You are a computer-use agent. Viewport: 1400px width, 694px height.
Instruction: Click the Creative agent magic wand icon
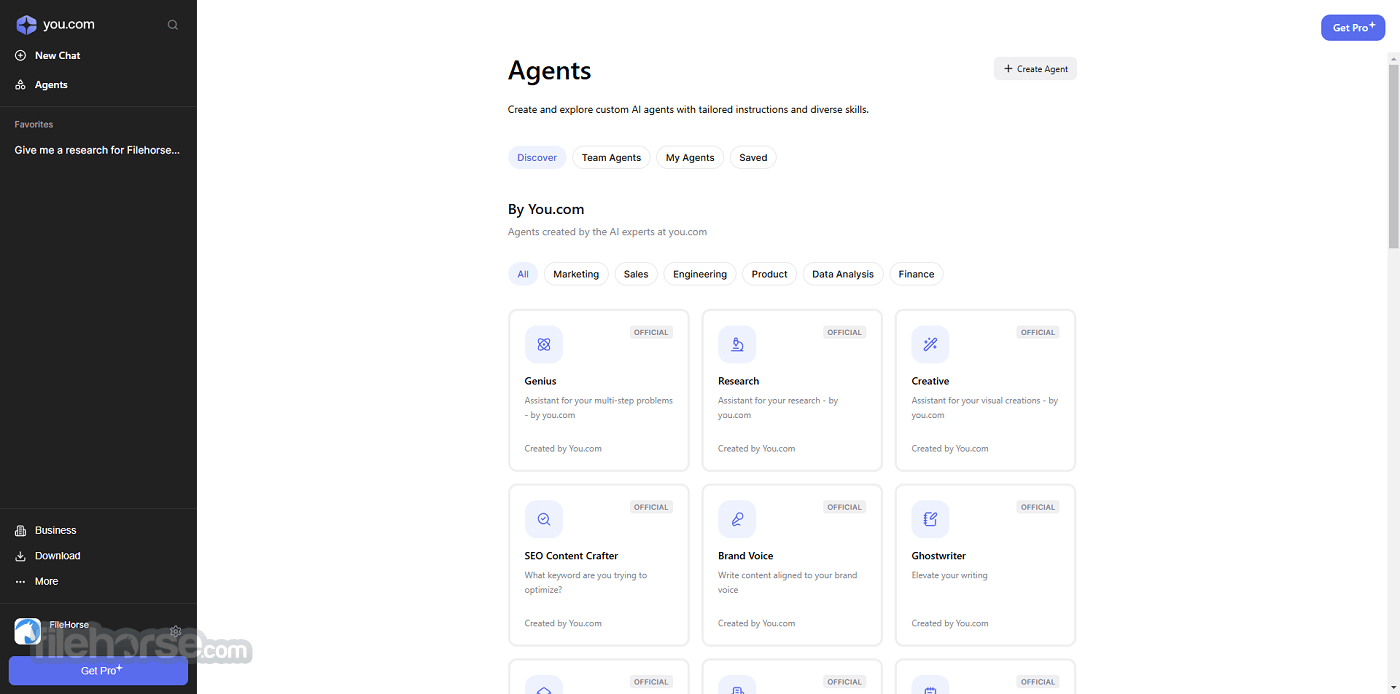pos(930,344)
